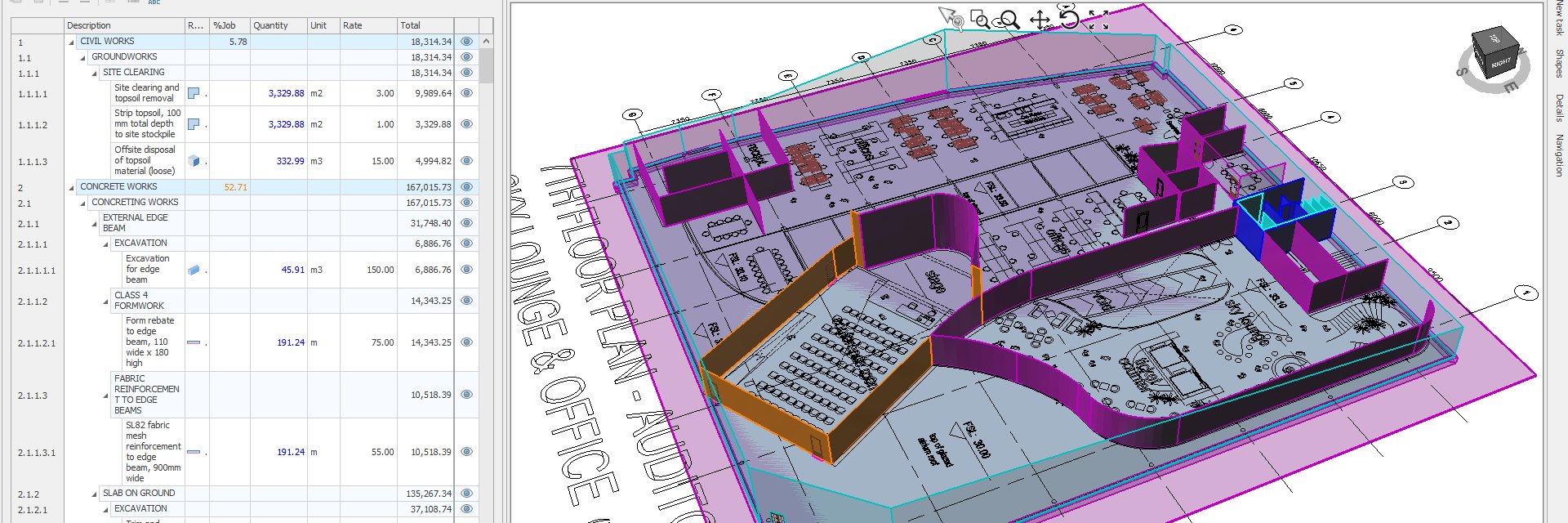Collapse the CLASS 4 FORMWORK node
Image resolution: width=1568 pixels, height=523 pixels.
[x=105, y=302]
